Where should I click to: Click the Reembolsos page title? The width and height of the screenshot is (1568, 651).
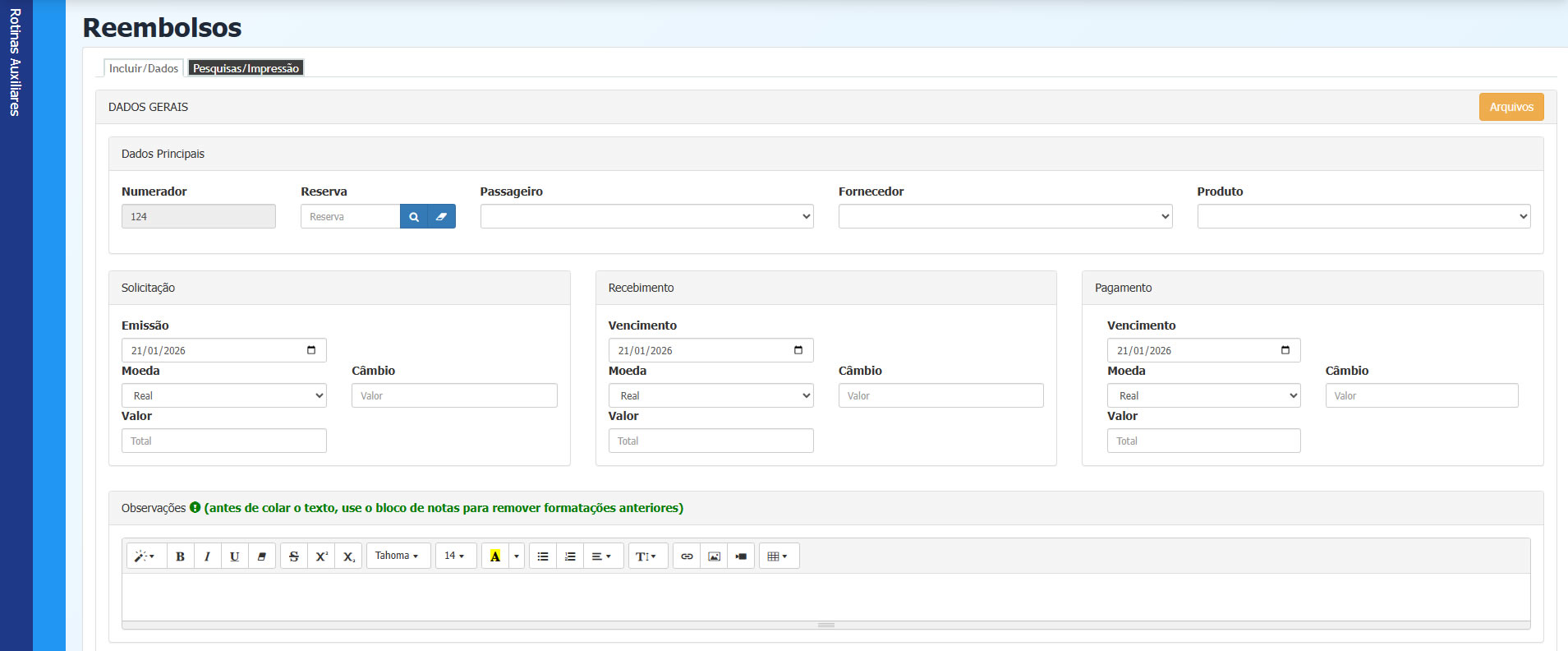(162, 28)
